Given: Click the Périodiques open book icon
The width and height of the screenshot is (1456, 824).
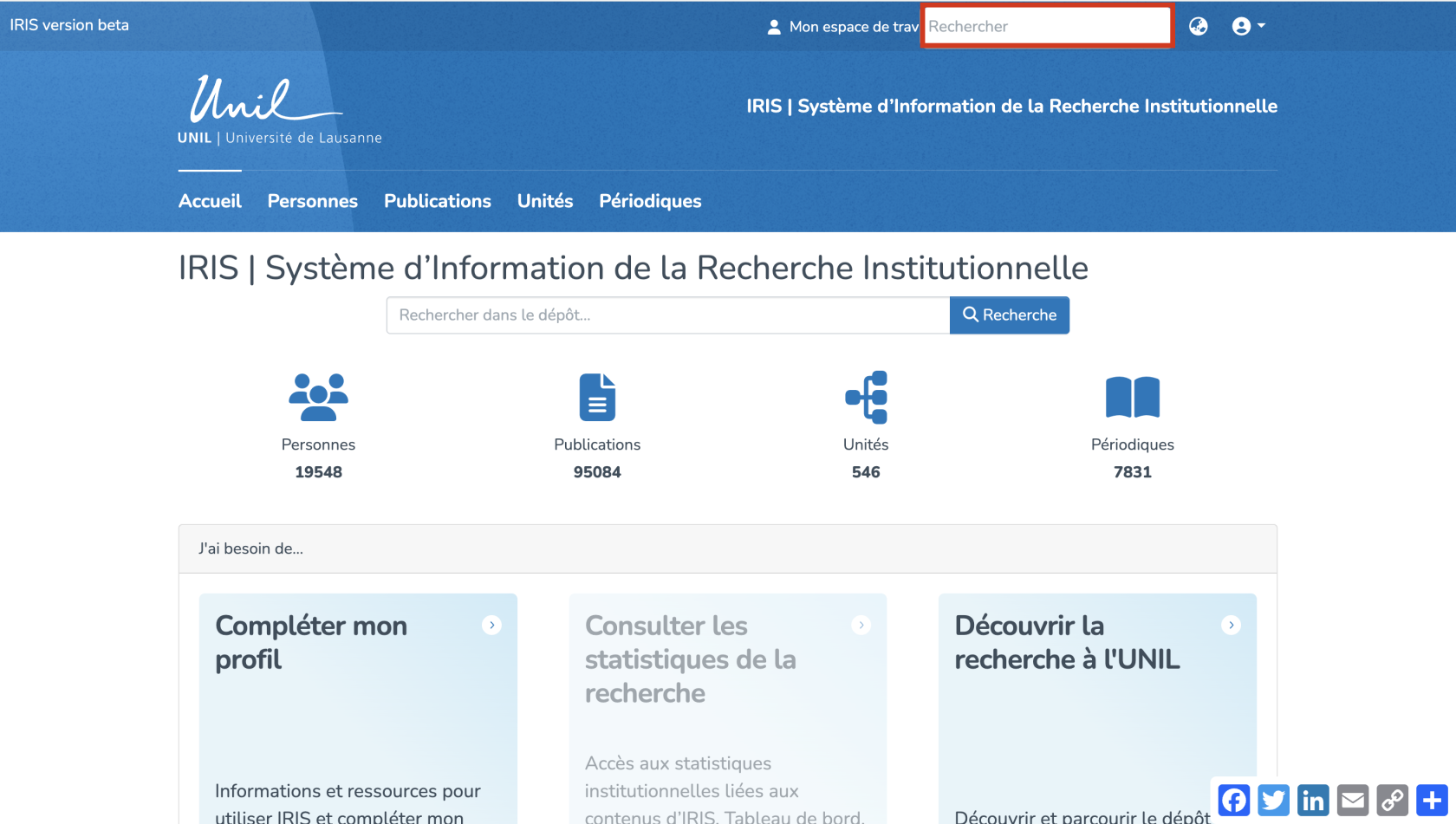Looking at the screenshot, I should click(x=1132, y=397).
